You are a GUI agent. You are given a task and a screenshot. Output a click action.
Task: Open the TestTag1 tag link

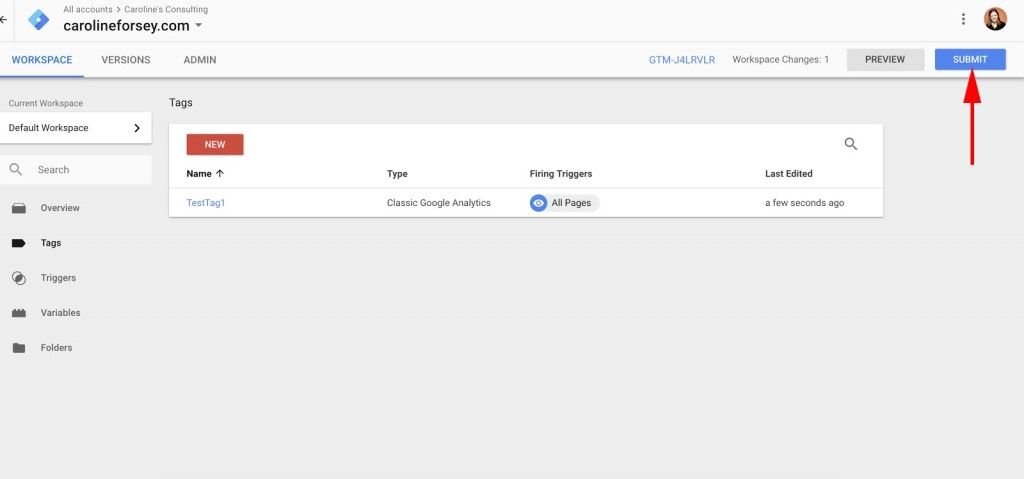206,203
